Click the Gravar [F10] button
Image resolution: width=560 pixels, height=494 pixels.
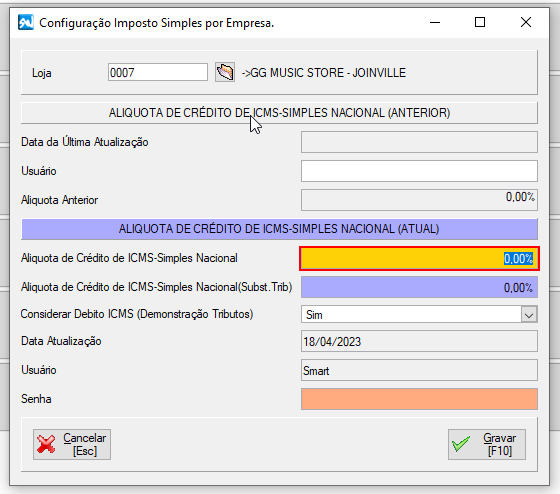click(x=487, y=444)
